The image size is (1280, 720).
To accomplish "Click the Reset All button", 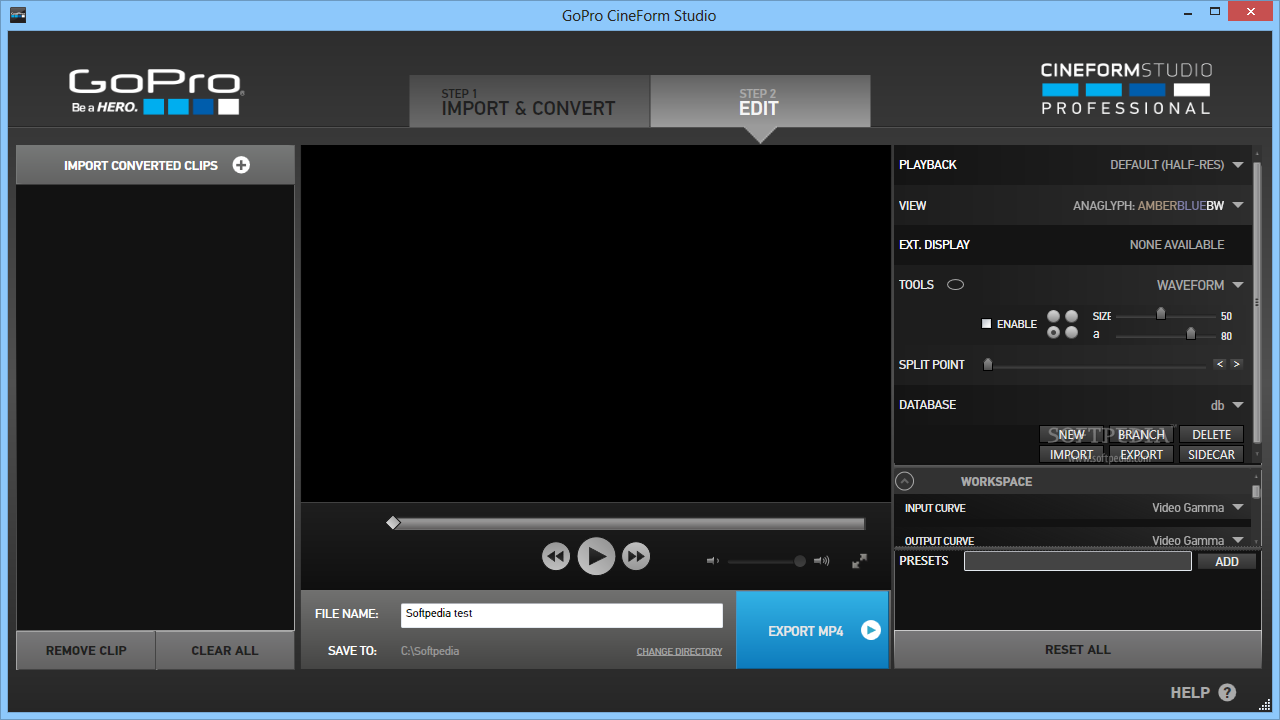I will pyautogui.click(x=1078, y=649).
